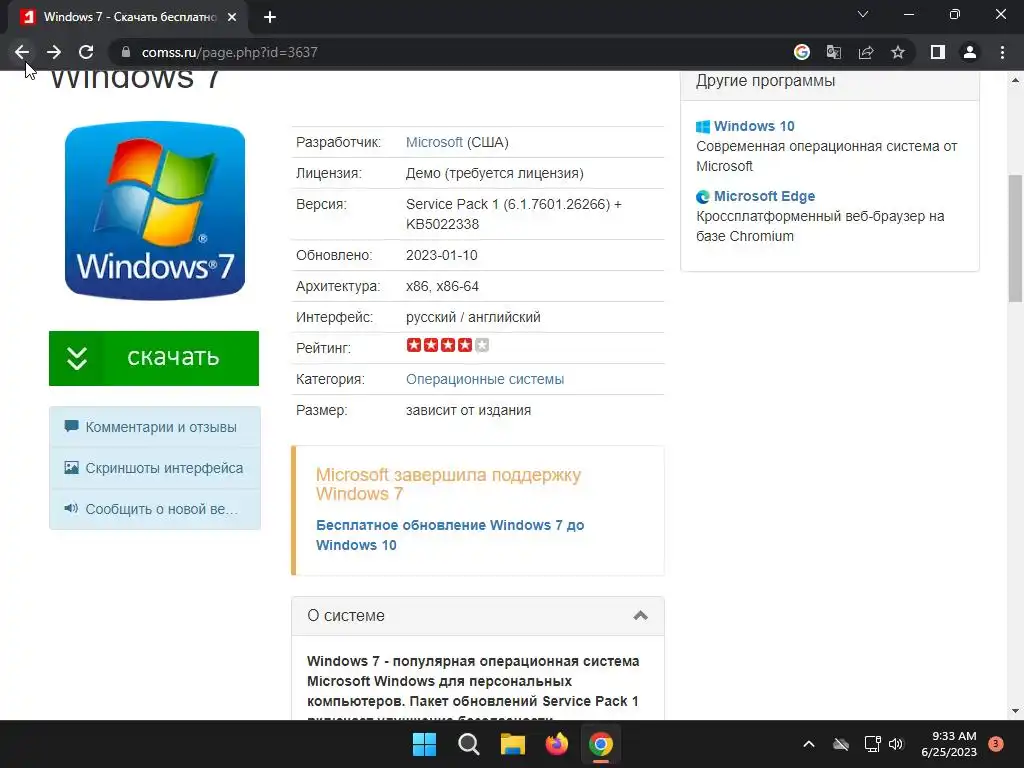The image size is (1024, 768).
Task: Open taskbar Search icon
Action: point(468,744)
